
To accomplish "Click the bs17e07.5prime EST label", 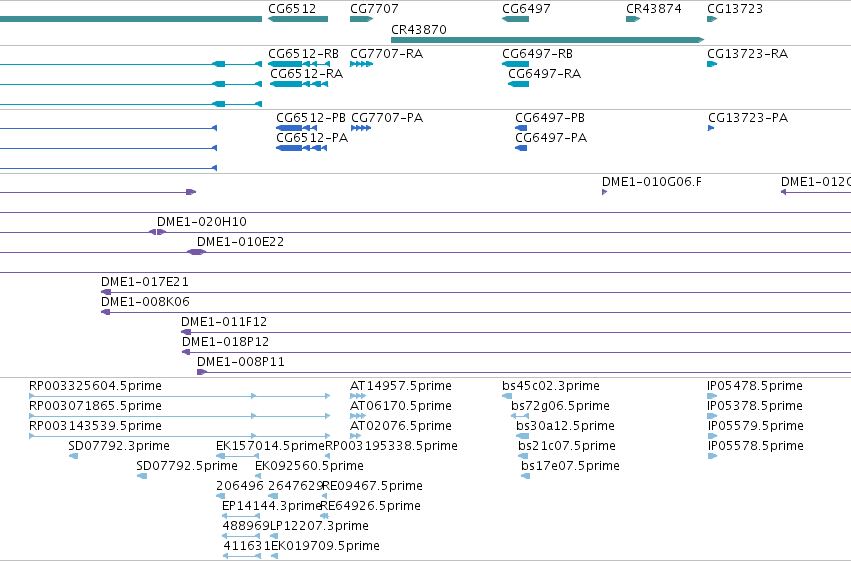I will coord(570,467).
